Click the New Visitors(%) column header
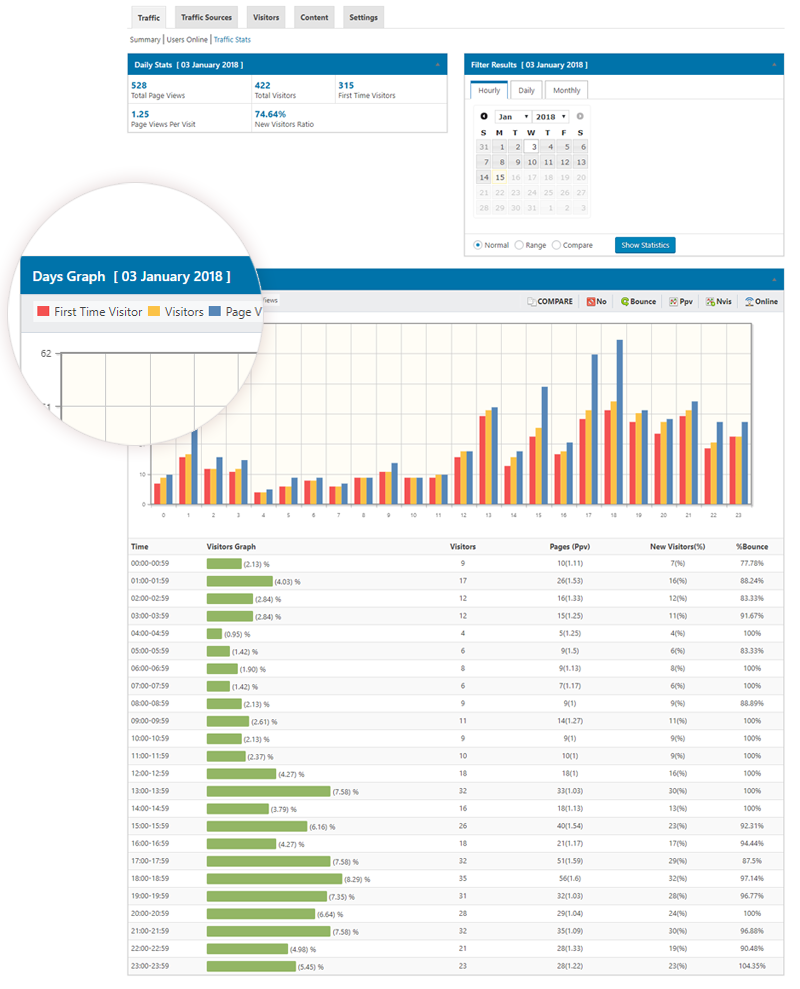Viewport: 800px width, 989px height. pos(678,547)
